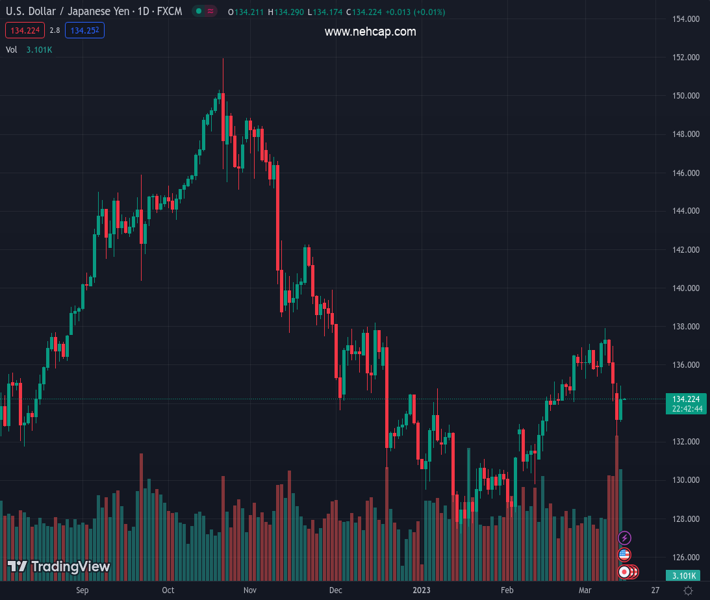The height and width of the screenshot is (600, 710).
Task: Click the Vol value 3.101K in legend
Action: (x=40, y=49)
